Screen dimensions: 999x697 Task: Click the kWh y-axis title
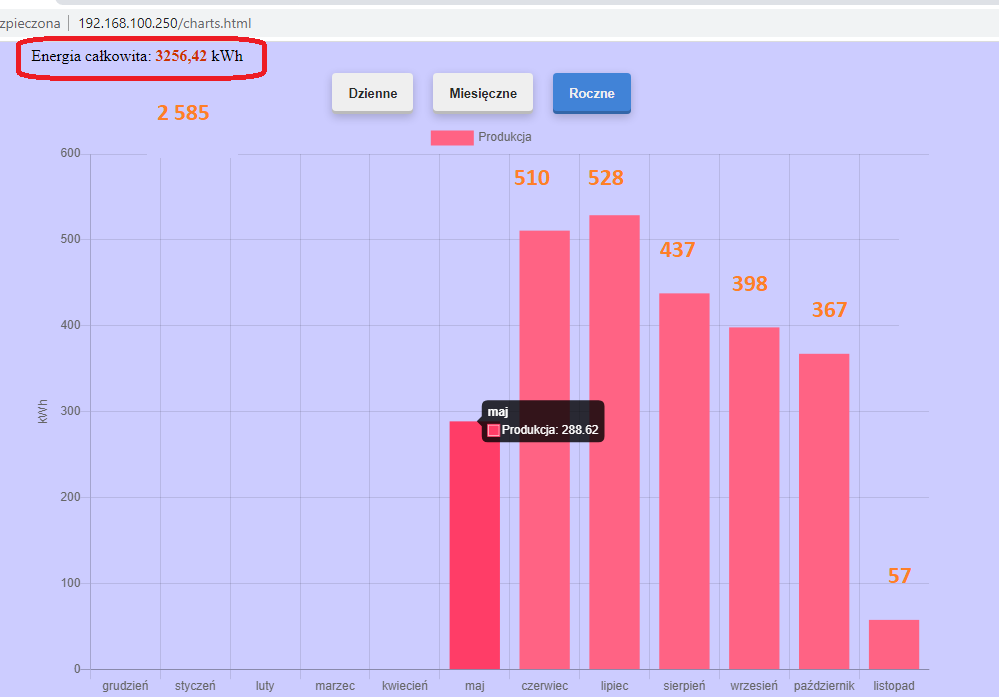[x=43, y=412]
